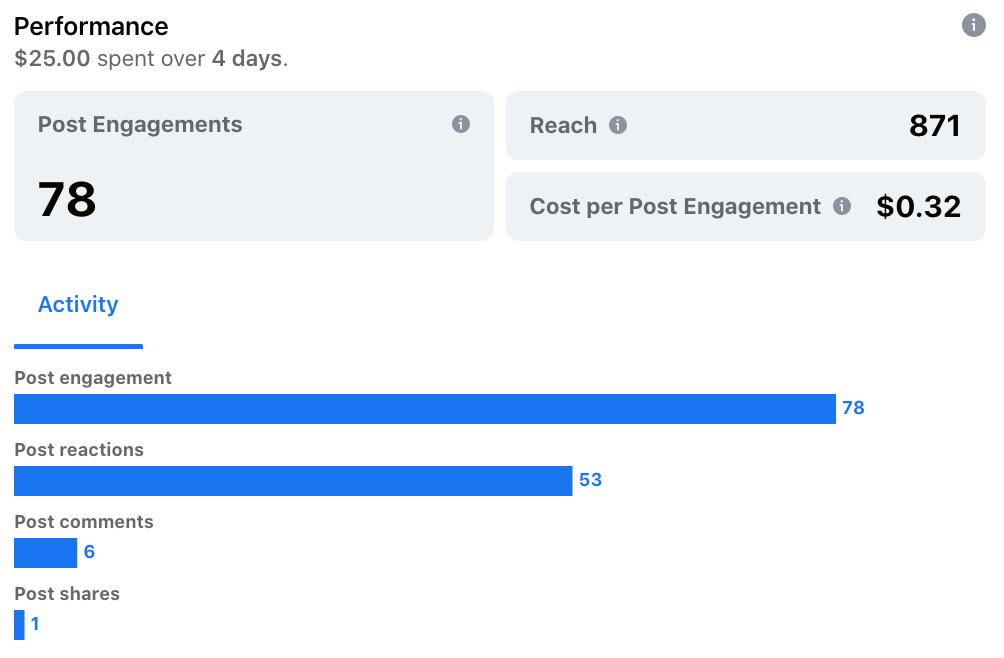Click the large 78 engagements number
This screenshot has width=1004, height=658.
pyautogui.click(x=67, y=199)
